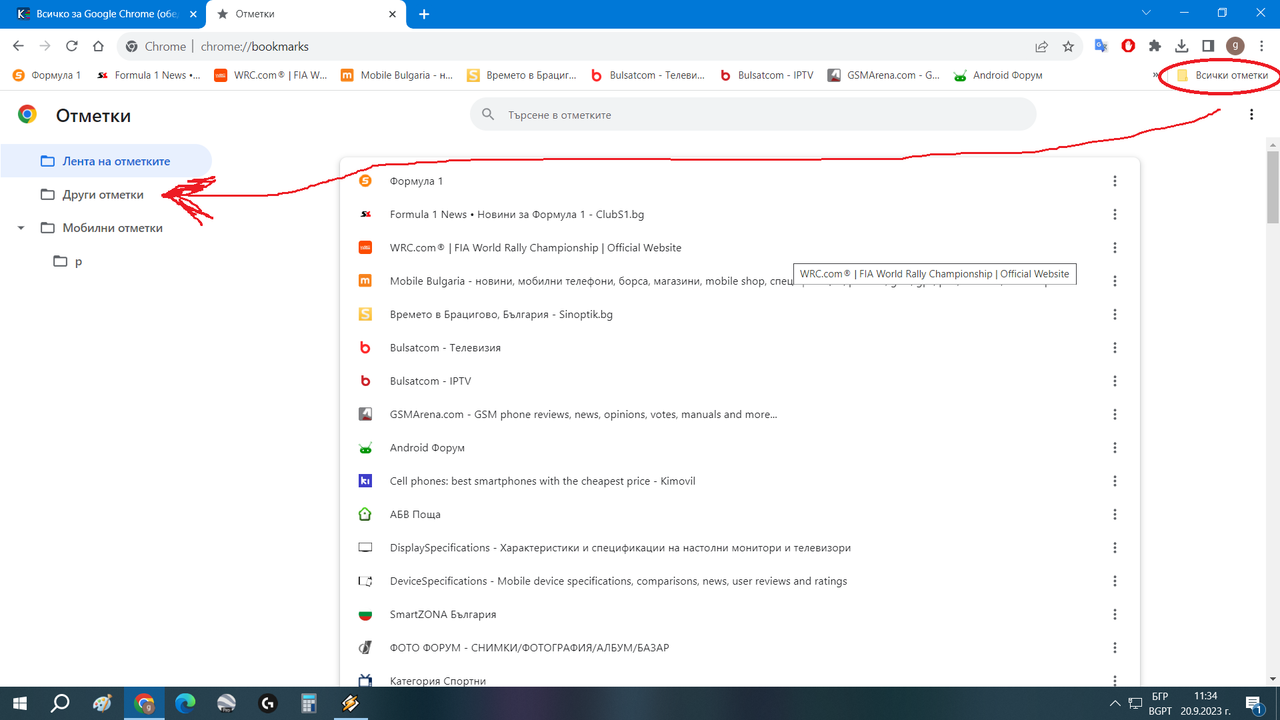1280x720 pixels.
Task: Open the Google Translate extension
Action: [x=1101, y=46]
